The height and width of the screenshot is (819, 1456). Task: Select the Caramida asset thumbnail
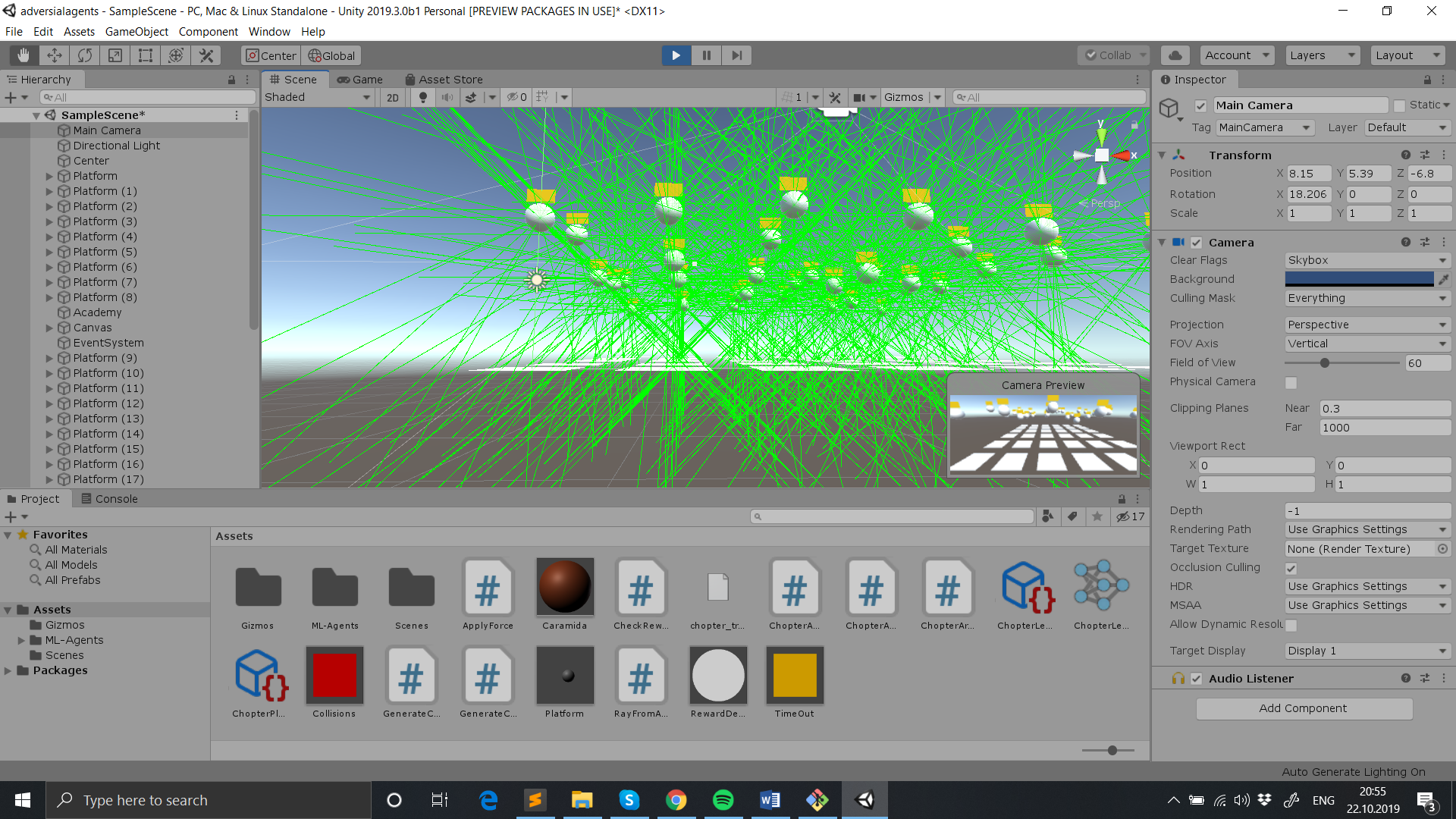564,586
